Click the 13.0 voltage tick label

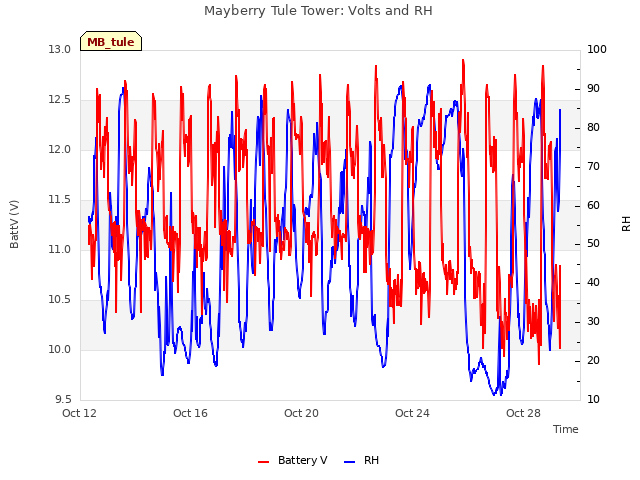tap(60, 49)
